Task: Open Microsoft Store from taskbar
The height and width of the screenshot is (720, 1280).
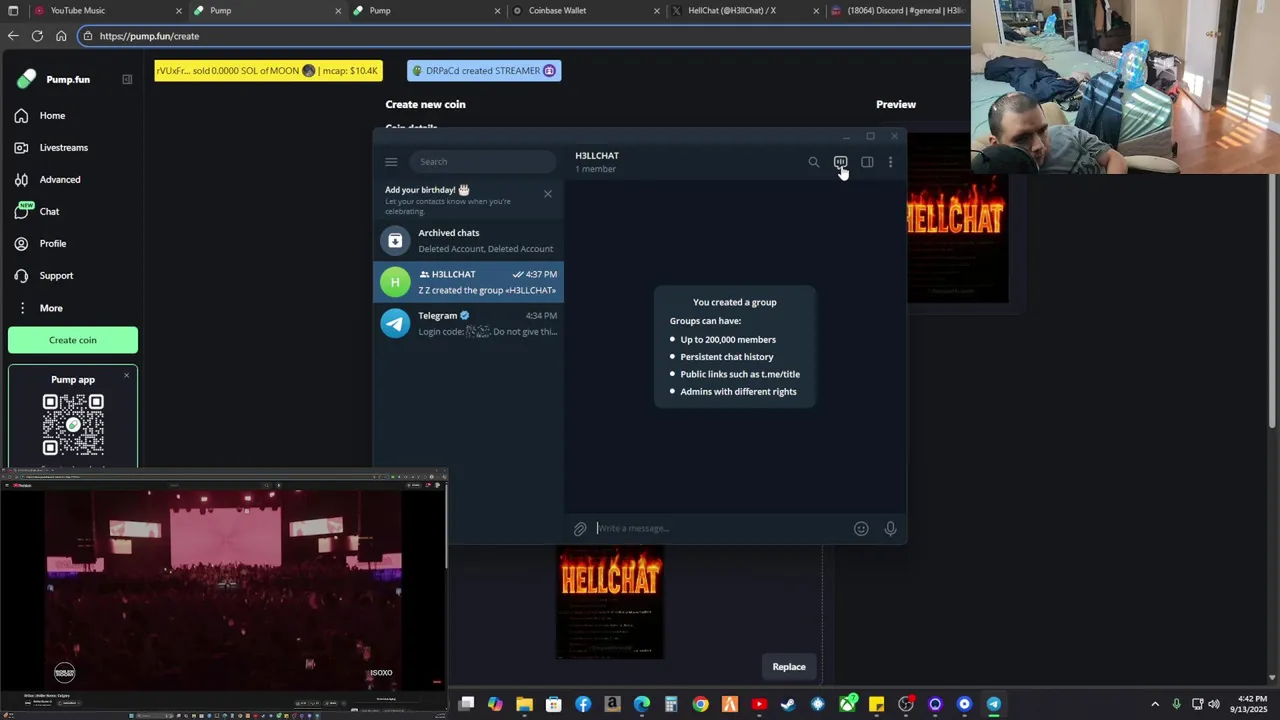Action: pos(553,704)
